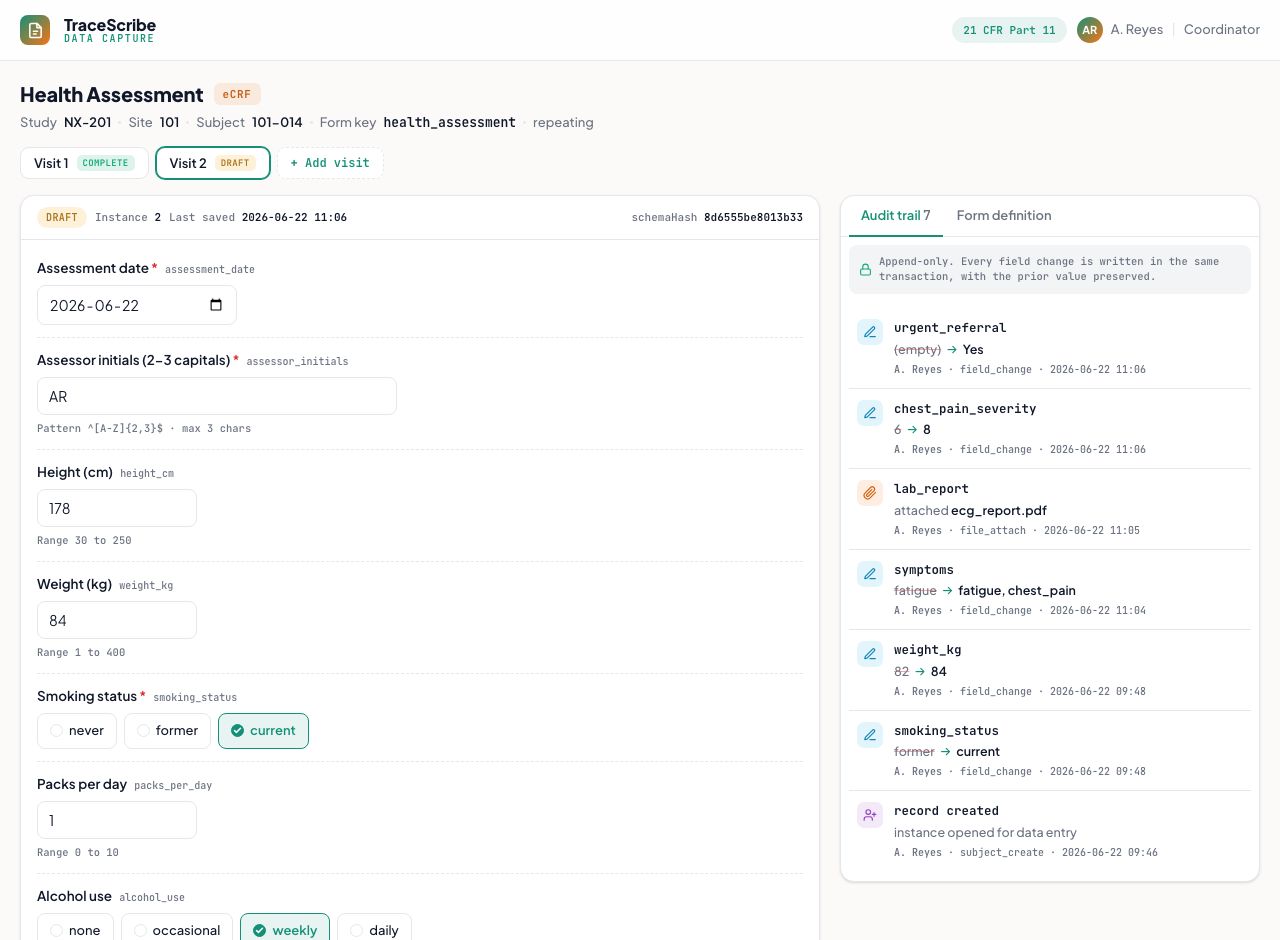Click 'fatigue, chest_pain' new value text
This screenshot has width=1280, height=940.
tap(1017, 590)
